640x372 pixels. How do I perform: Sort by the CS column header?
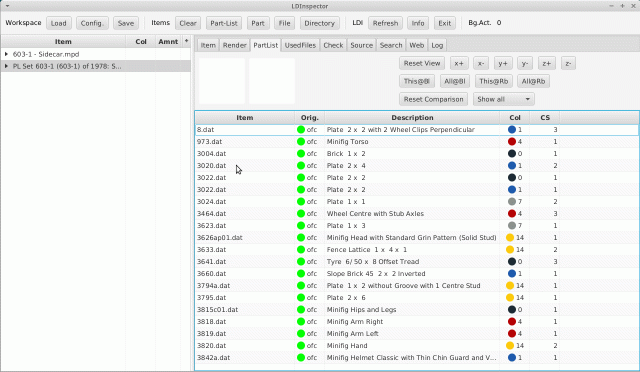pos(544,118)
